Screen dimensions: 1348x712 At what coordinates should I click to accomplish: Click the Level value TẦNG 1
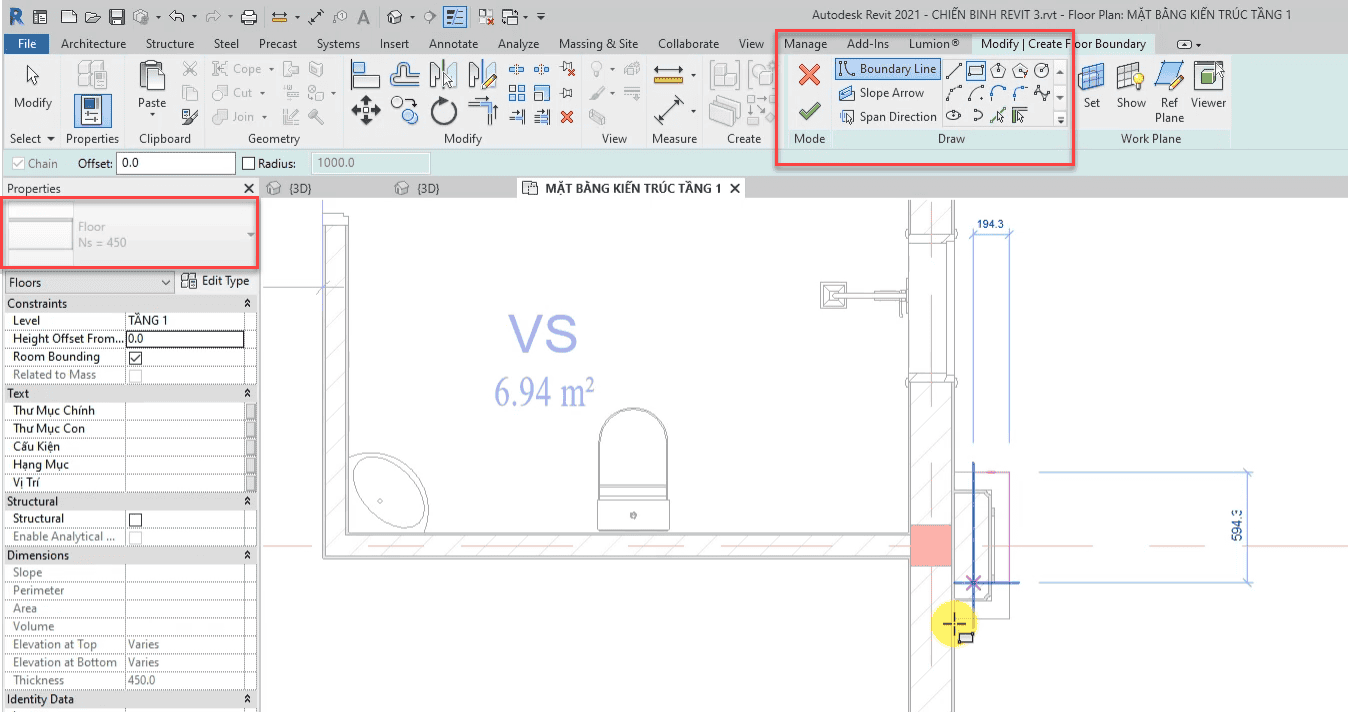tap(184, 321)
